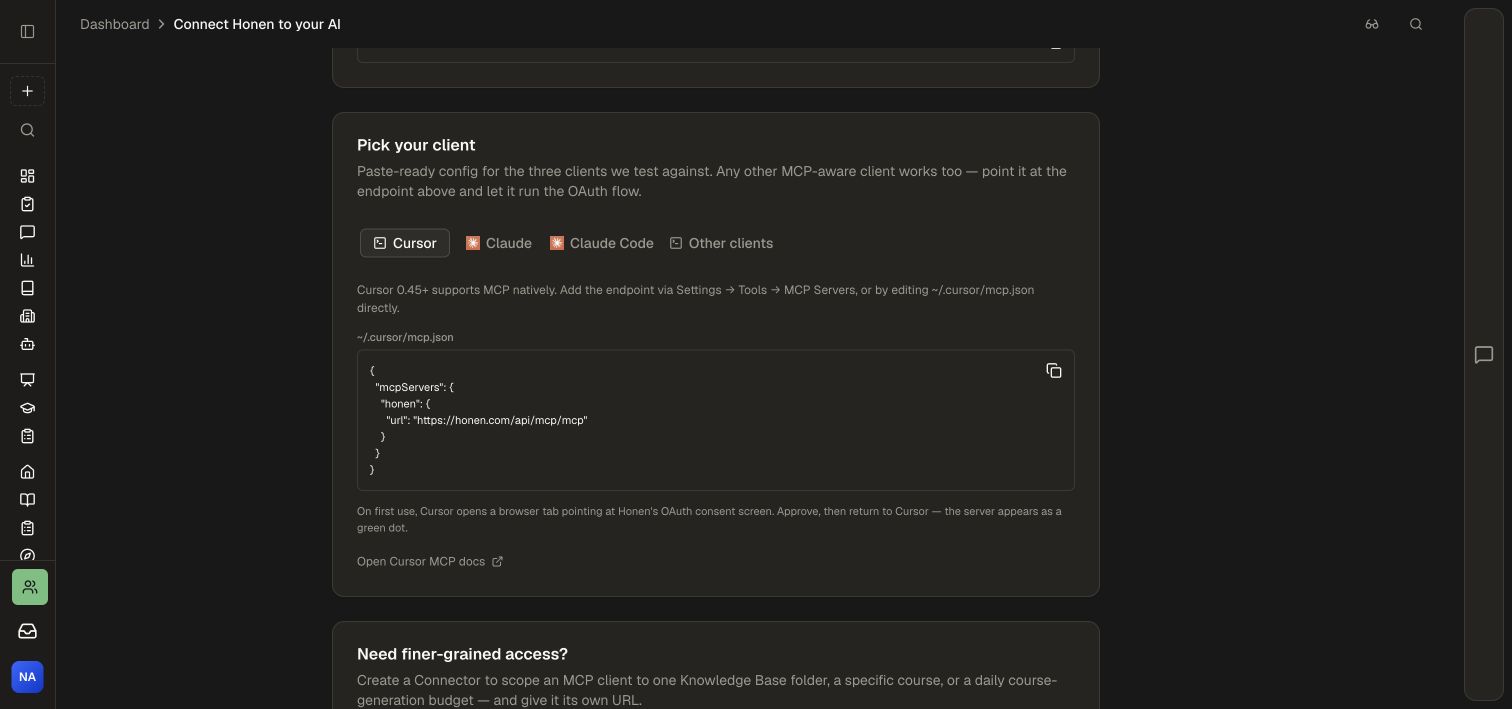Open the green users icon in sidebar
The image size is (1512, 709).
coord(30,587)
